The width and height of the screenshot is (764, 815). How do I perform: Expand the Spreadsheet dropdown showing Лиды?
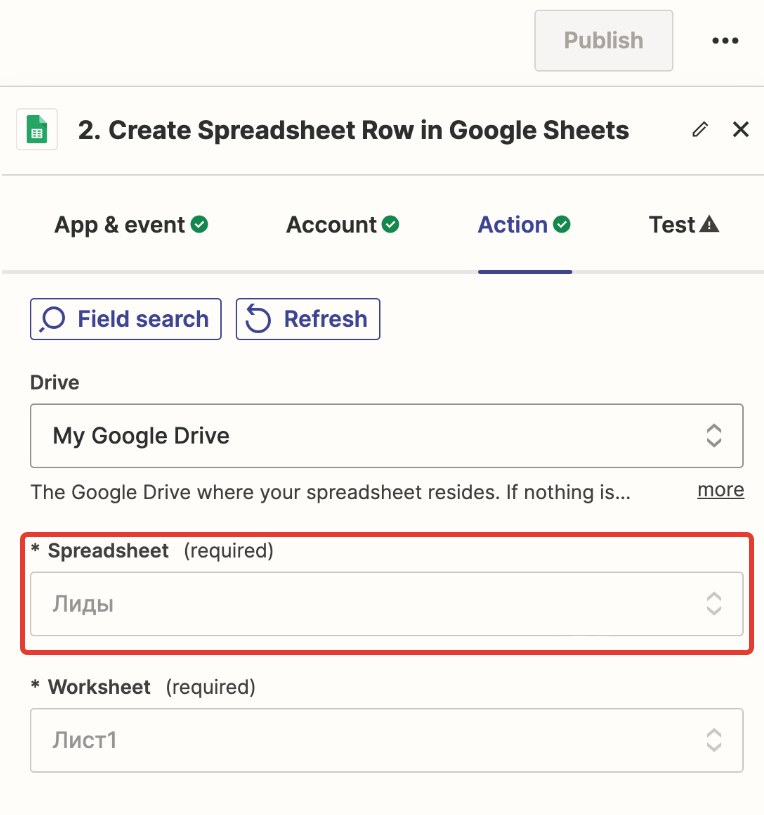[386, 604]
